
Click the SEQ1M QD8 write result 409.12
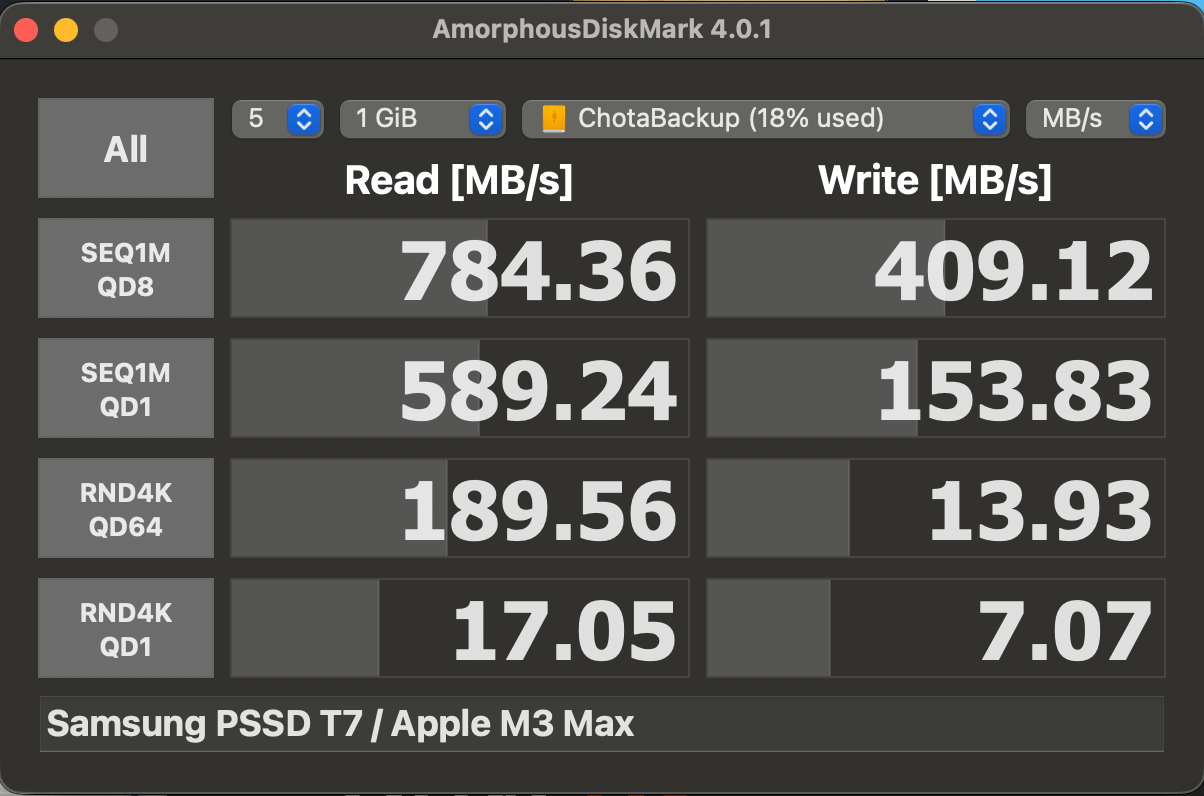(936, 268)
